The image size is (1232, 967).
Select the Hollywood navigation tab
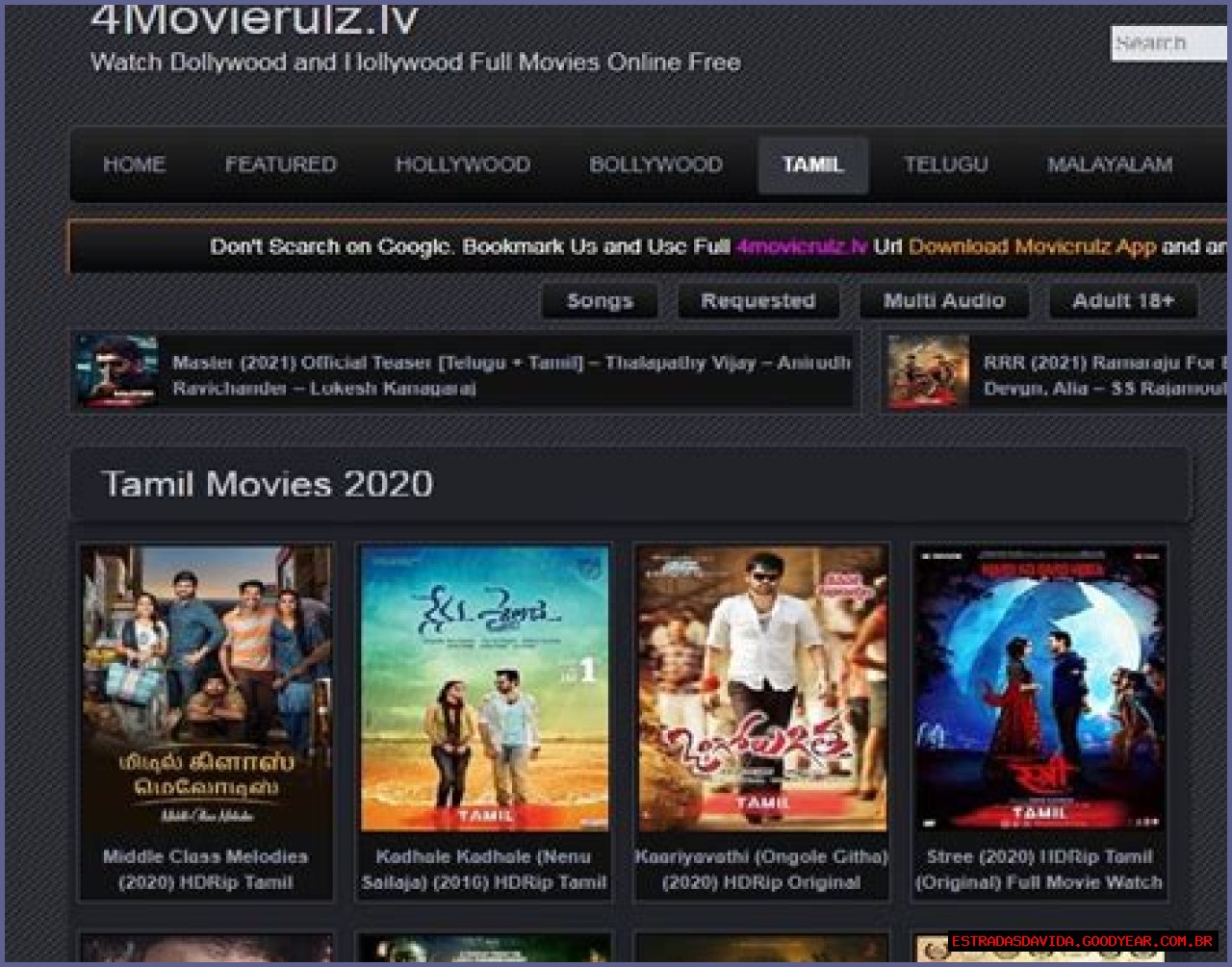click(462, 165)
